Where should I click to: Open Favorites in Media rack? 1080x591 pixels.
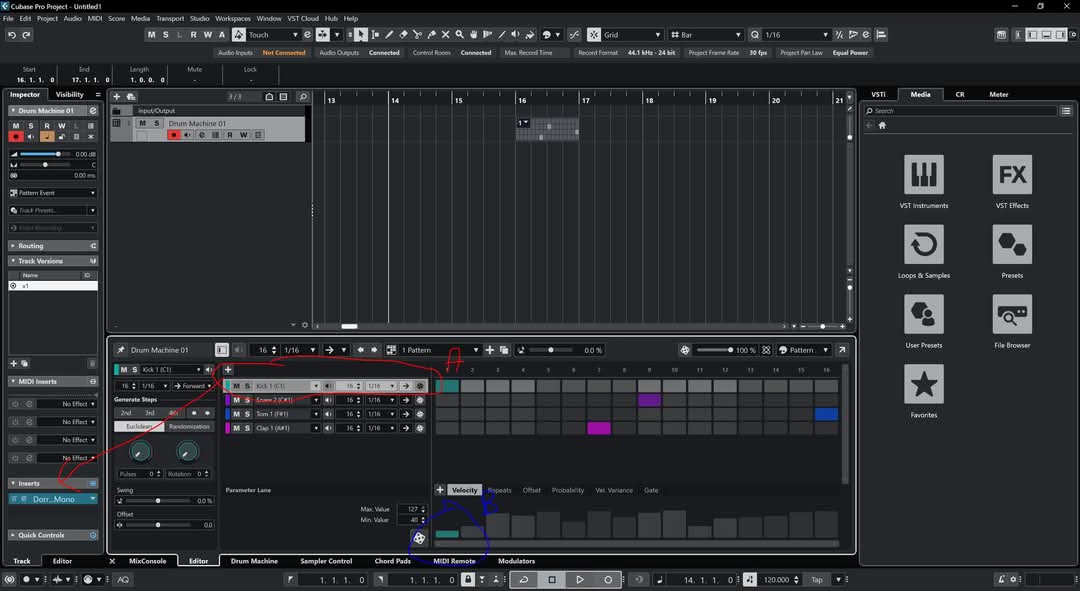click(x=924, y=384)
